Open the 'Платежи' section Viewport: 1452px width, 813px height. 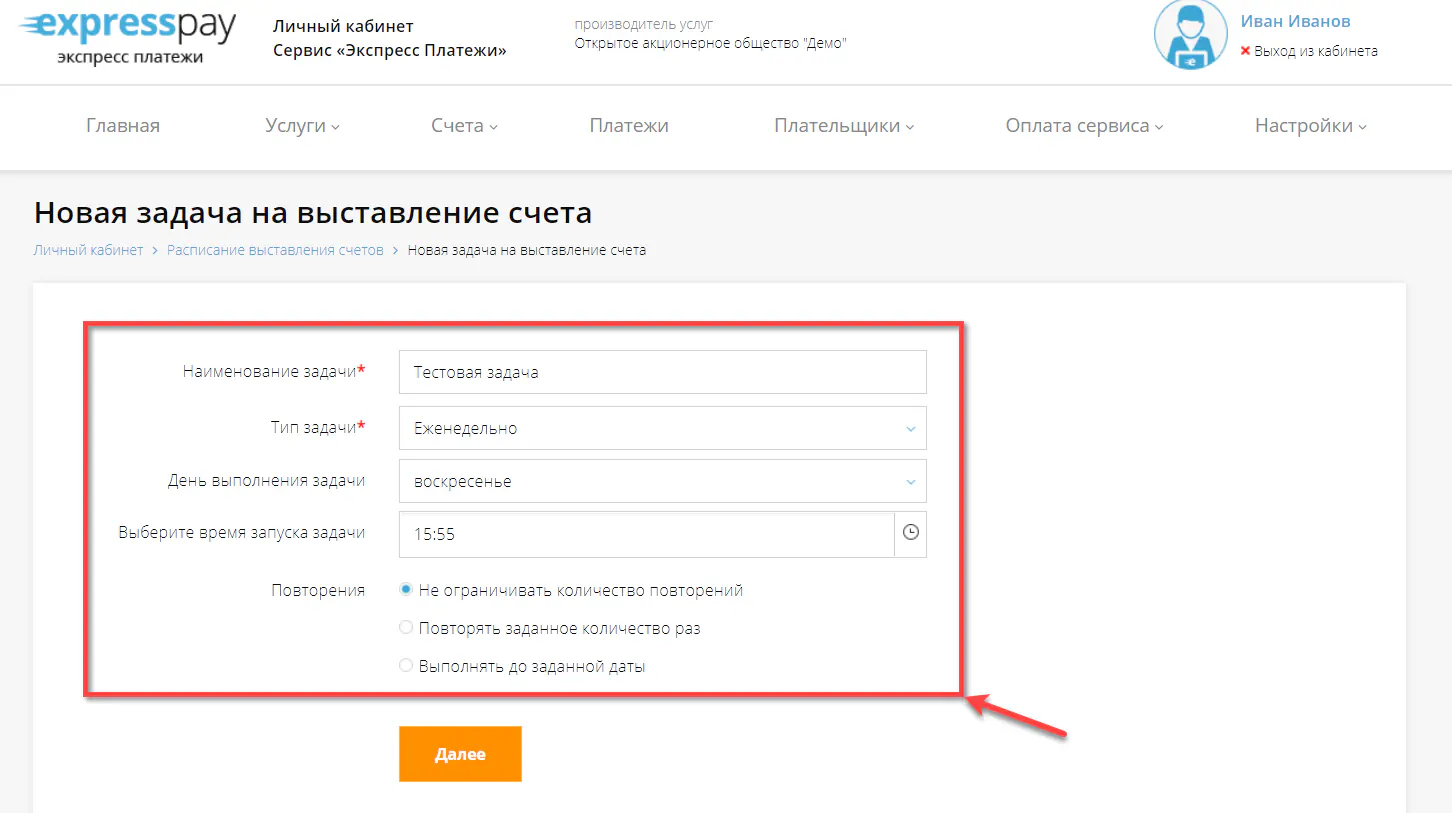[629, 126]
